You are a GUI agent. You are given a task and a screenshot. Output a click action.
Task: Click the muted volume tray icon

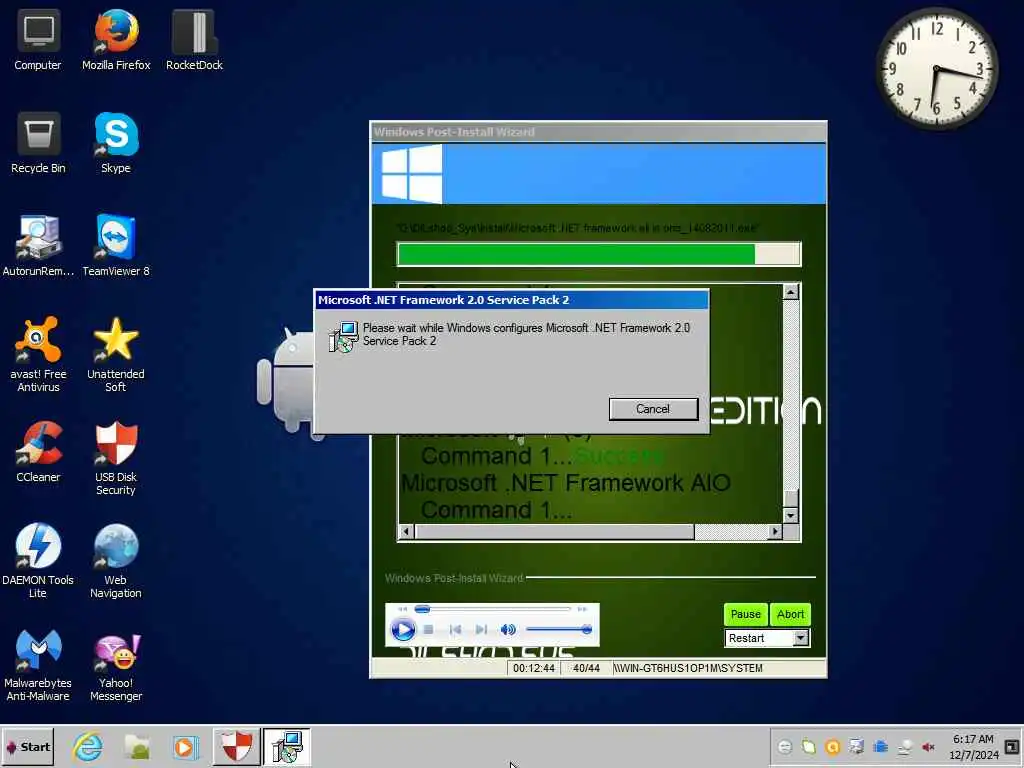pos(928,746)
